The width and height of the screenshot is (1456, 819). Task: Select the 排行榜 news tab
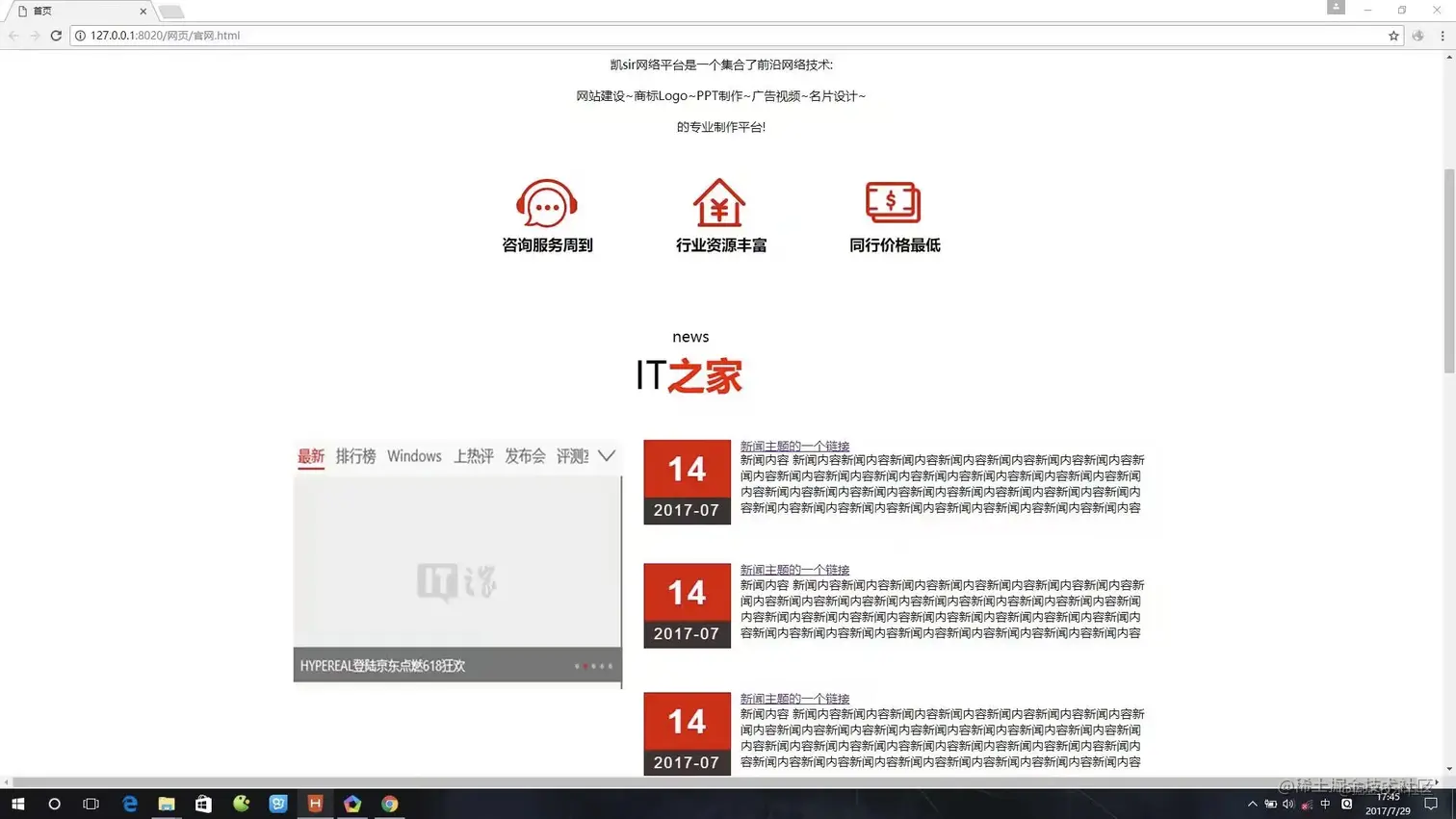355,456
